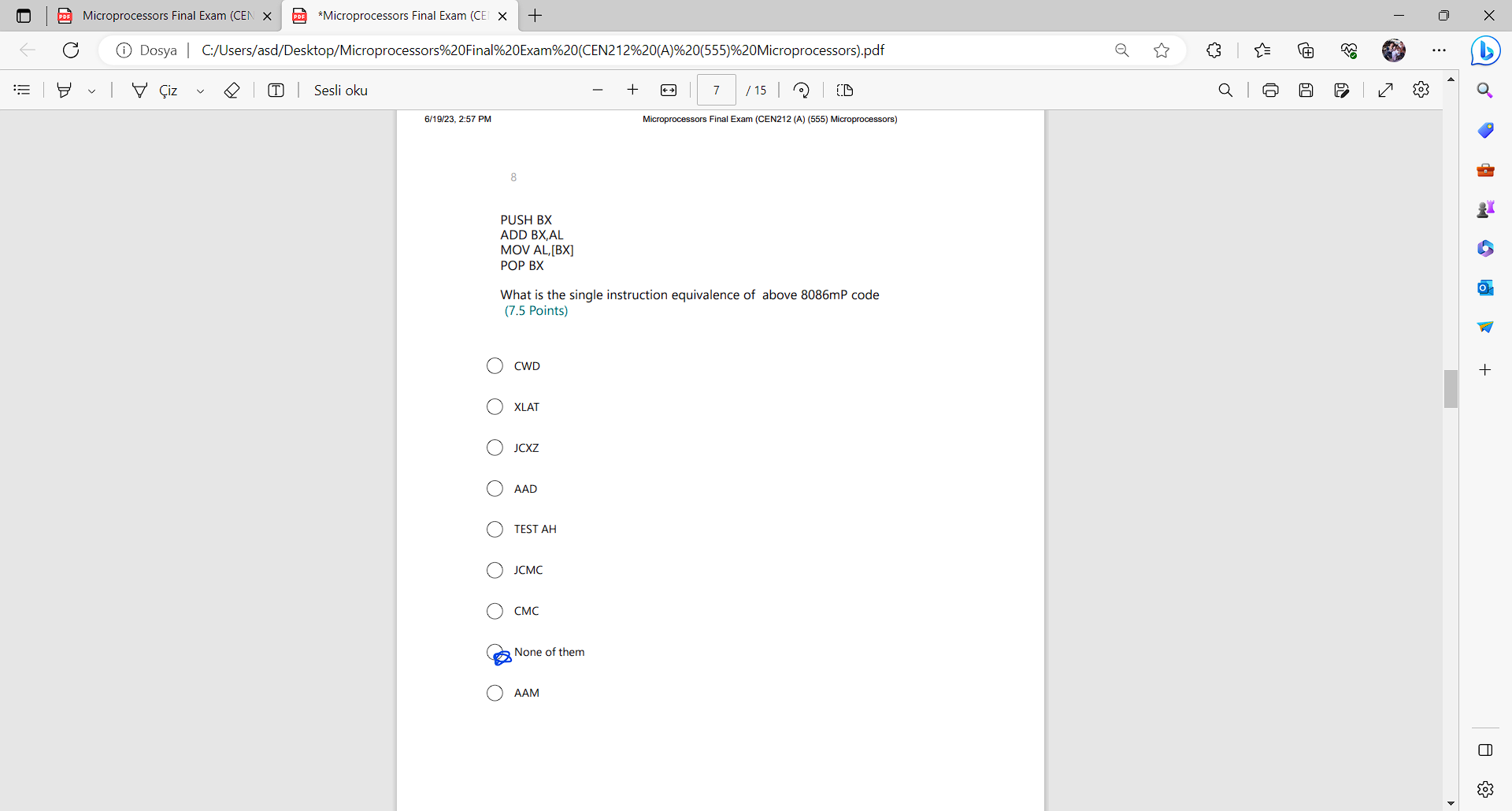Open the highlighter color dropdown
The height and width of the screenshot is (811, 1512).
click(92, 91)
